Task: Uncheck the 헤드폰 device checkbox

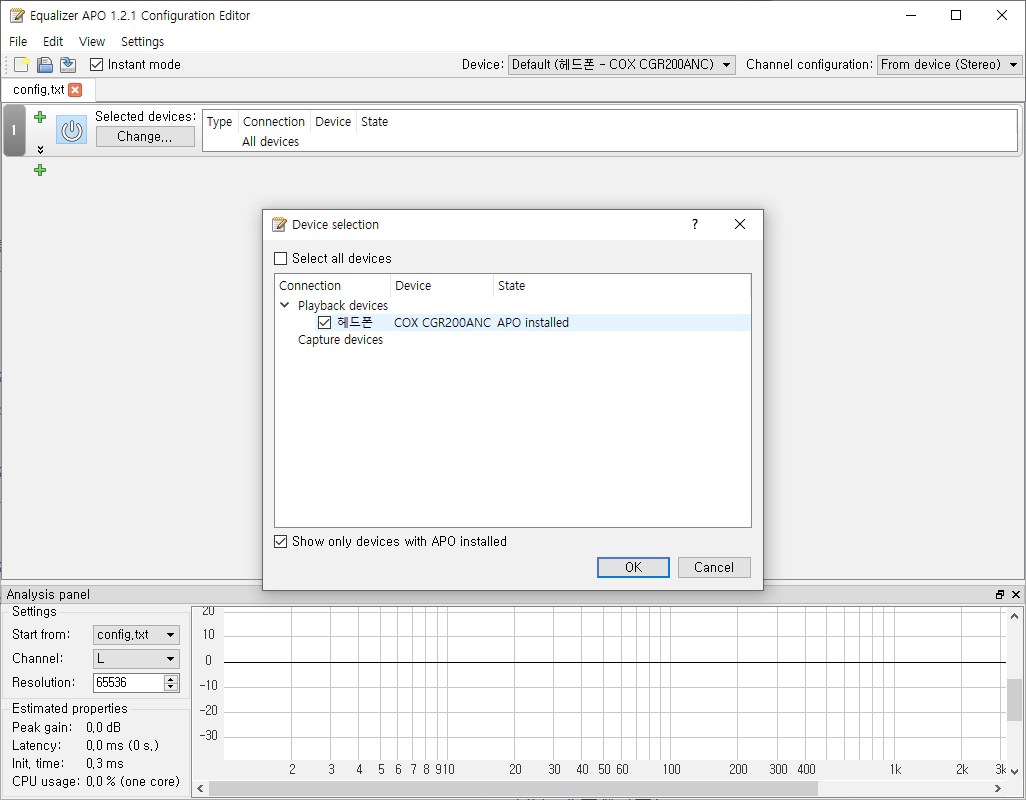Action: pyautogui.click(x=324, y=322)
